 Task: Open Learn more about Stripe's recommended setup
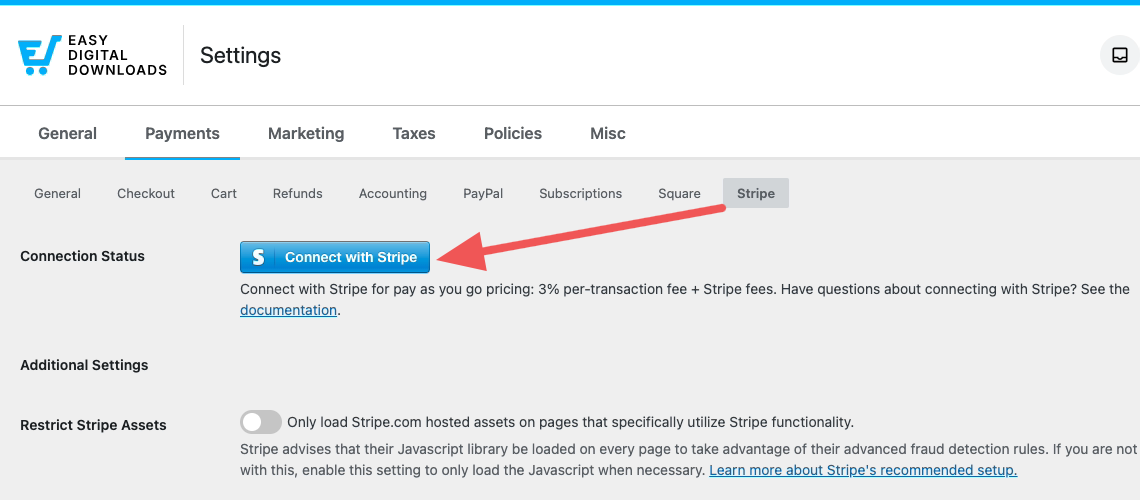[863, 470]
